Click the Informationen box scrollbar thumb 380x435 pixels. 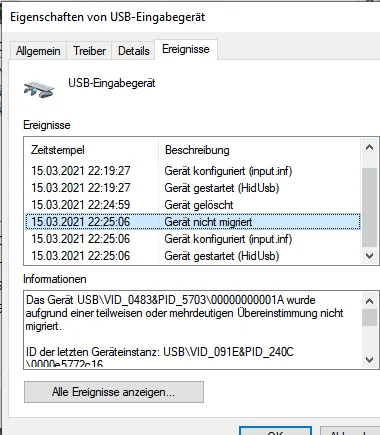369,318
